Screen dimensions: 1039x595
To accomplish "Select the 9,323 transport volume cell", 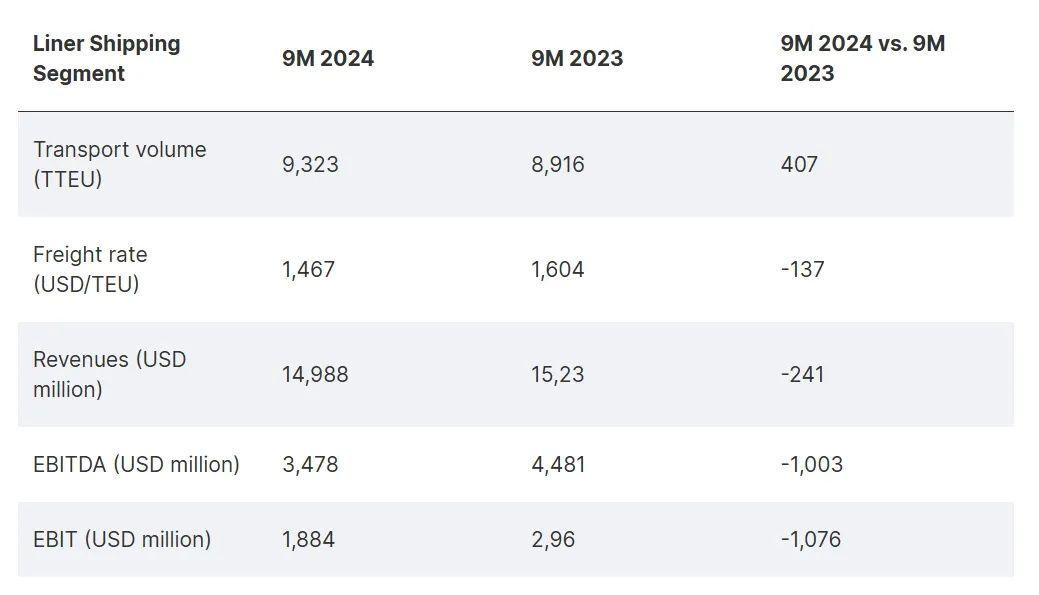I will point(310,164).
